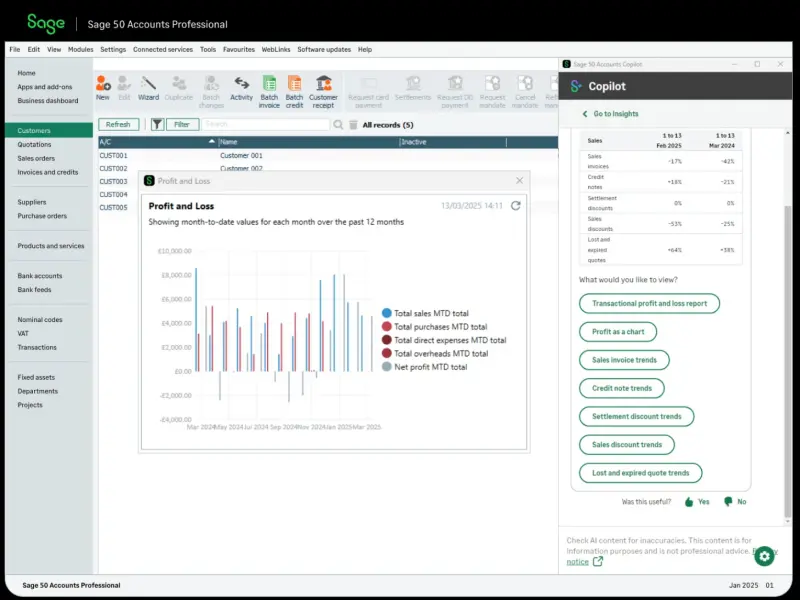The width and height of the screenshot is (800, 600).
Task: Click the Total sales MTD legend swatch
Action: [387, 313]
